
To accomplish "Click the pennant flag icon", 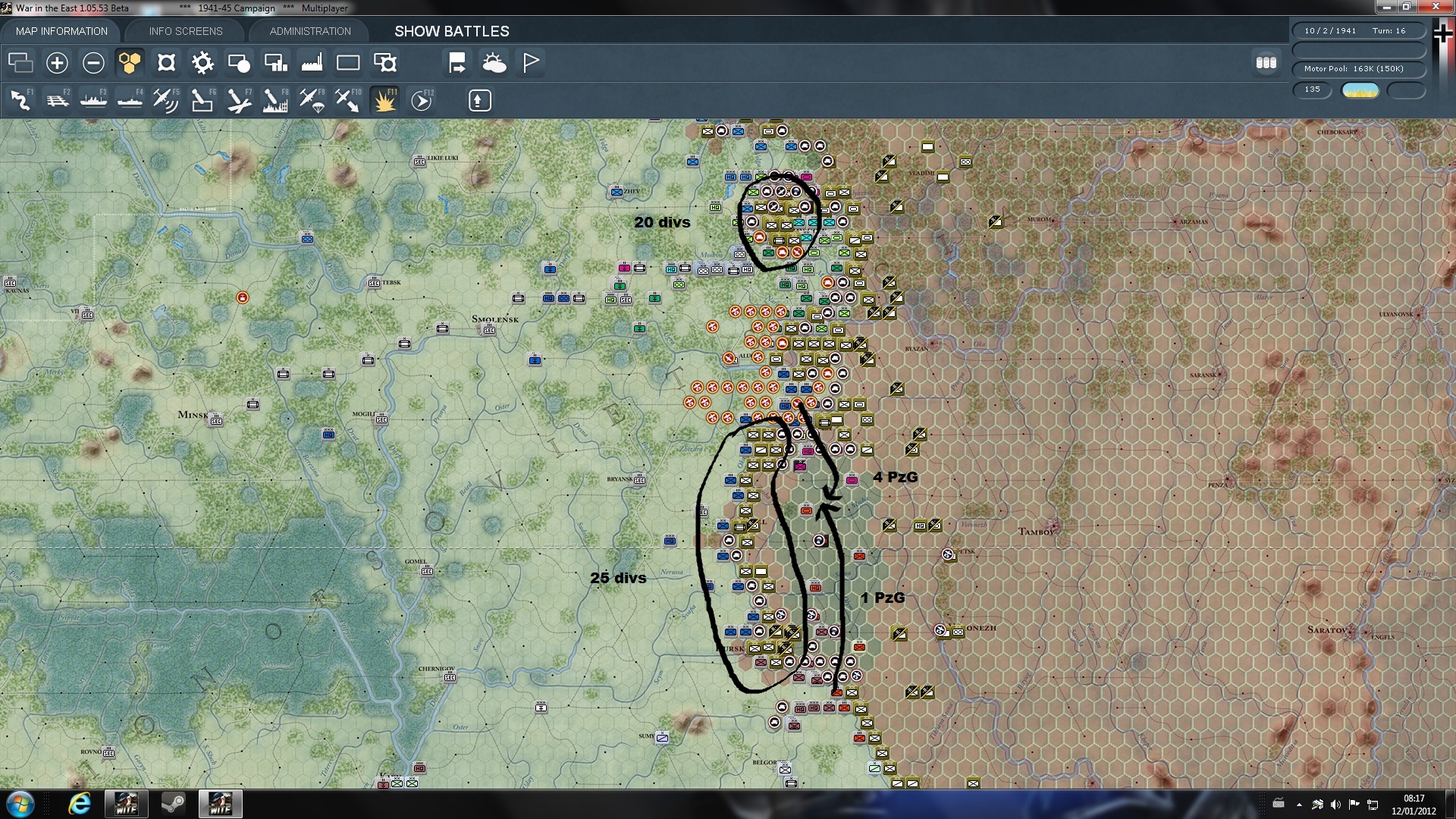I will [x=530, y=62].
